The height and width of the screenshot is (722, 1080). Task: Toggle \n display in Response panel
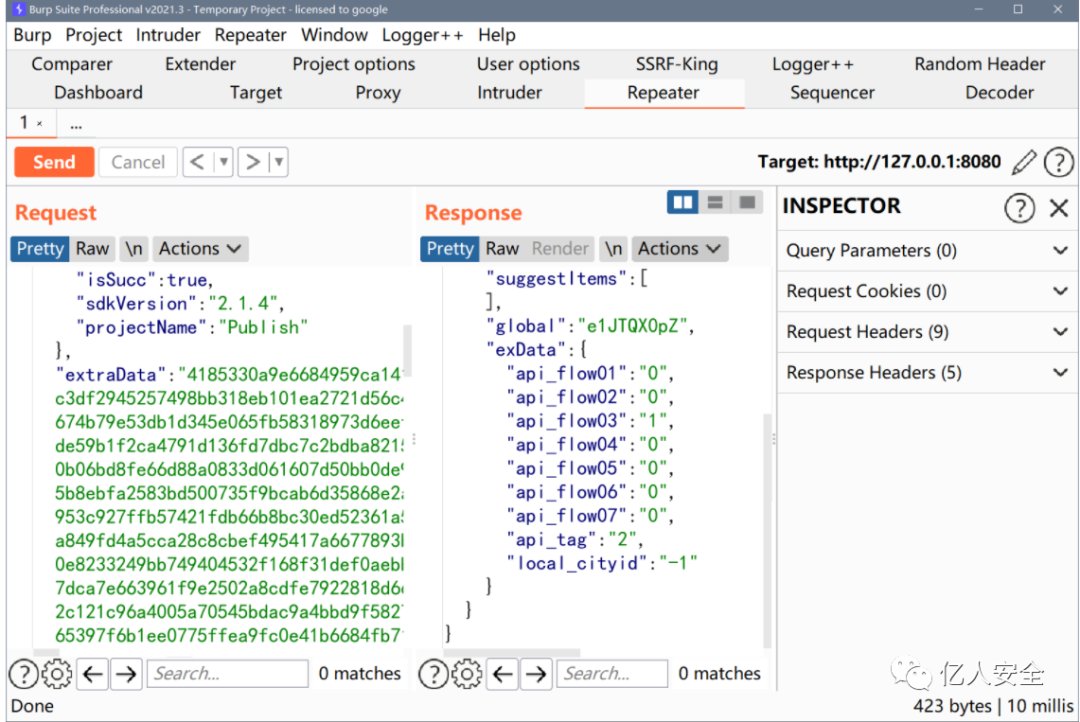613,249
